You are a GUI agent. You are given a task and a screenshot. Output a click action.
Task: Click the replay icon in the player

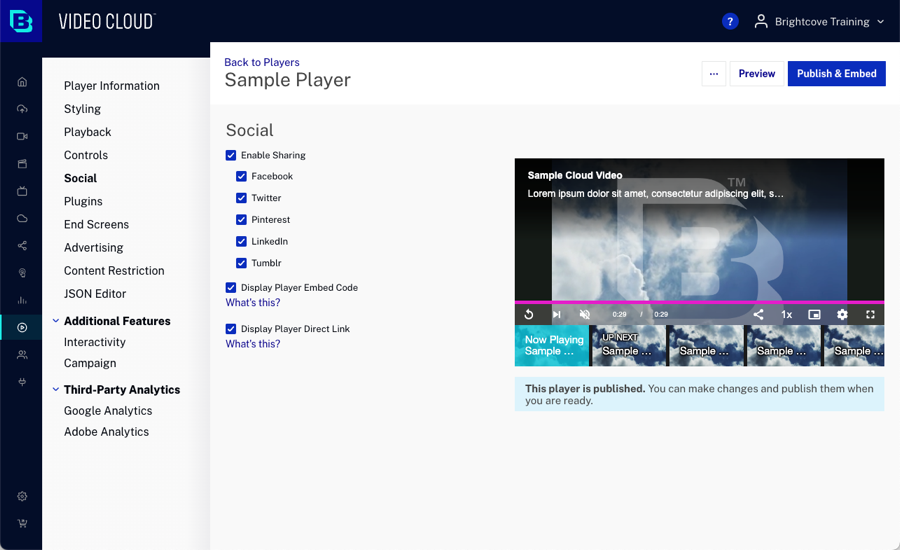pos(529,314)
